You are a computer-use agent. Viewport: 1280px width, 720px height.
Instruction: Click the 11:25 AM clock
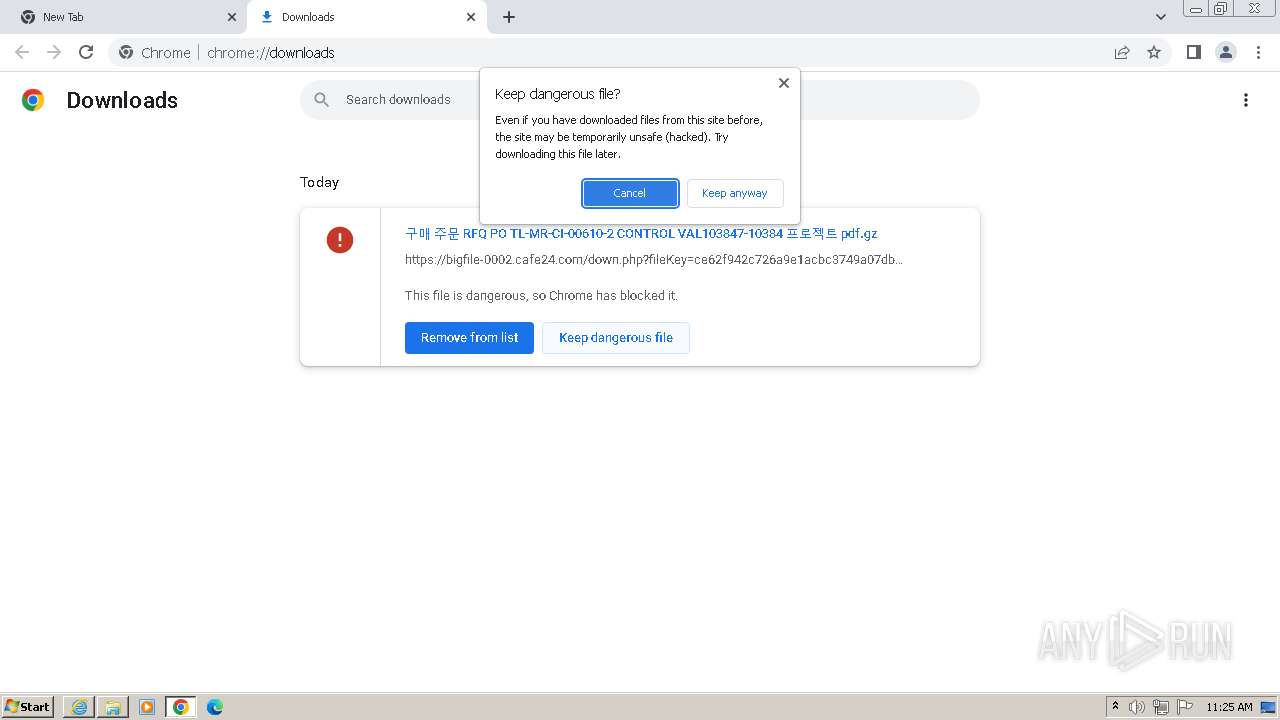[1229, 707]
